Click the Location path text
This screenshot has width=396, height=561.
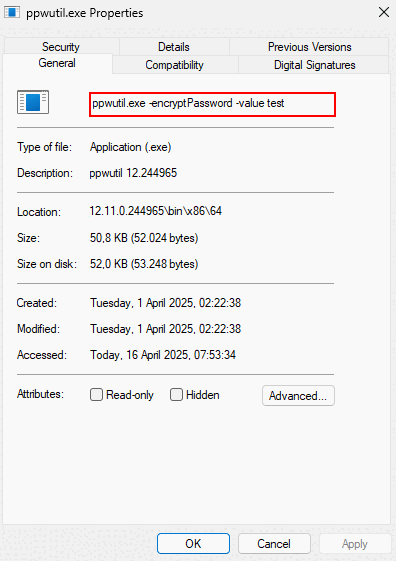(156, 211)
